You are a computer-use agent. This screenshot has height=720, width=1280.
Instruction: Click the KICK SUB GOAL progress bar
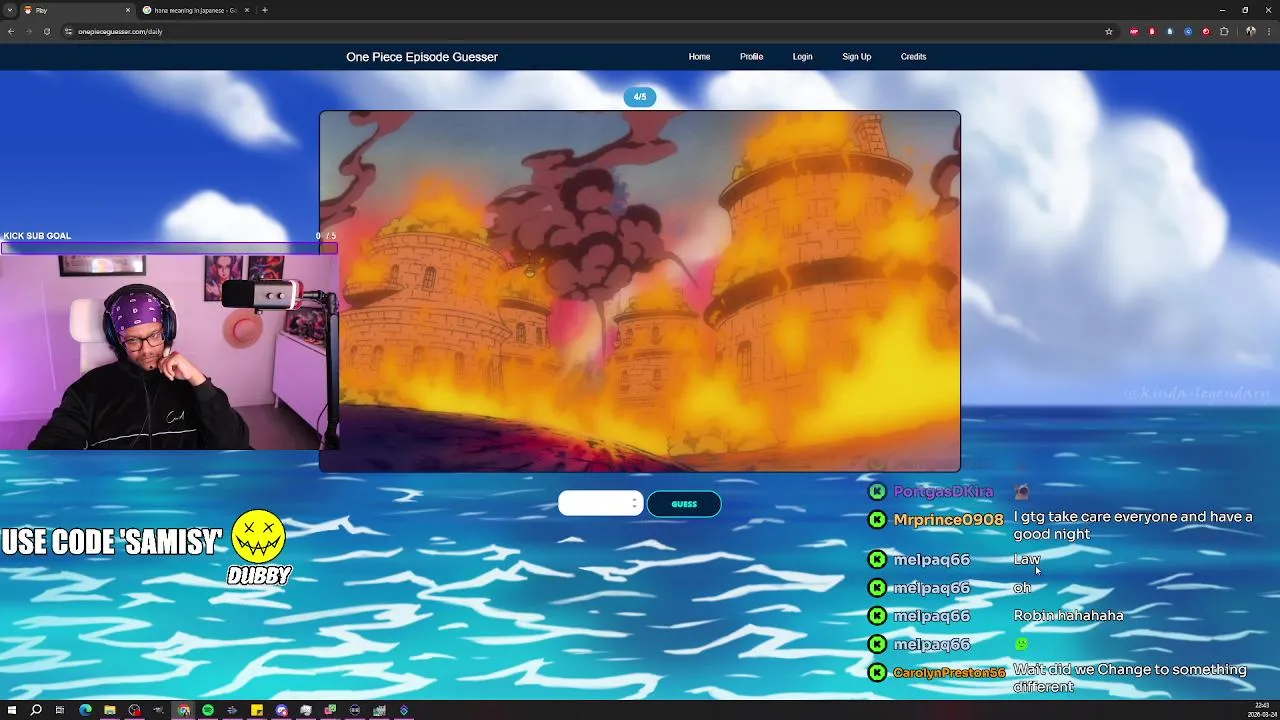point(169,248)
